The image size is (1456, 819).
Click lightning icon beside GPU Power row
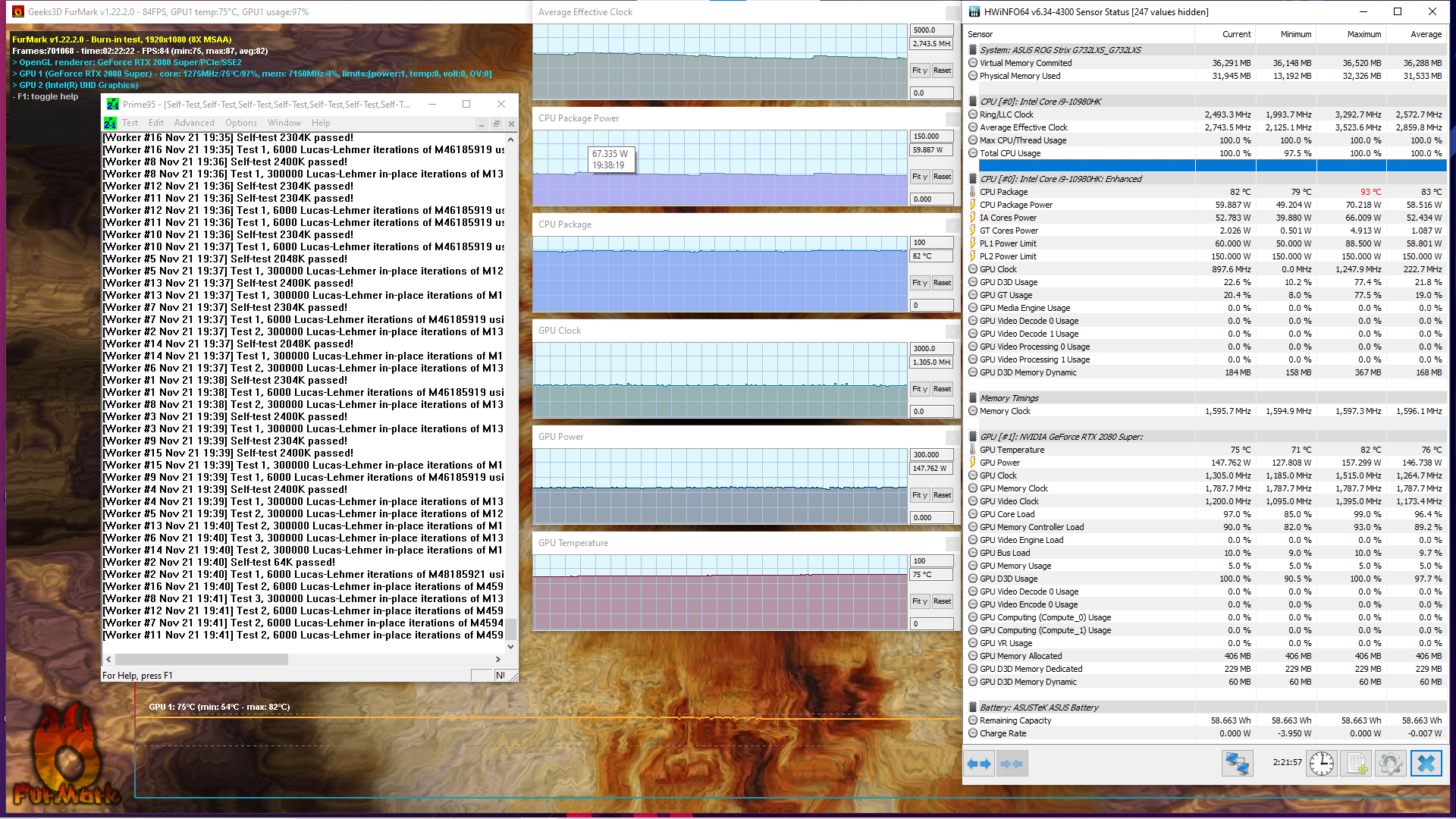point(973,463)
